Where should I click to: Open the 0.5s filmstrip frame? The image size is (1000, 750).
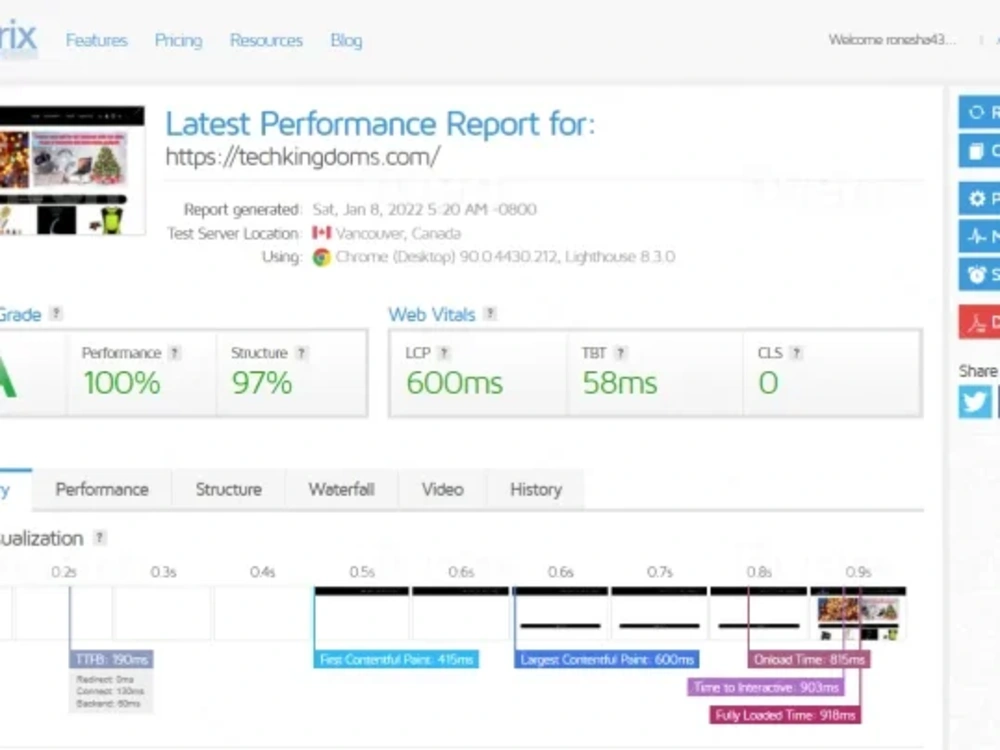coord(362,614)
